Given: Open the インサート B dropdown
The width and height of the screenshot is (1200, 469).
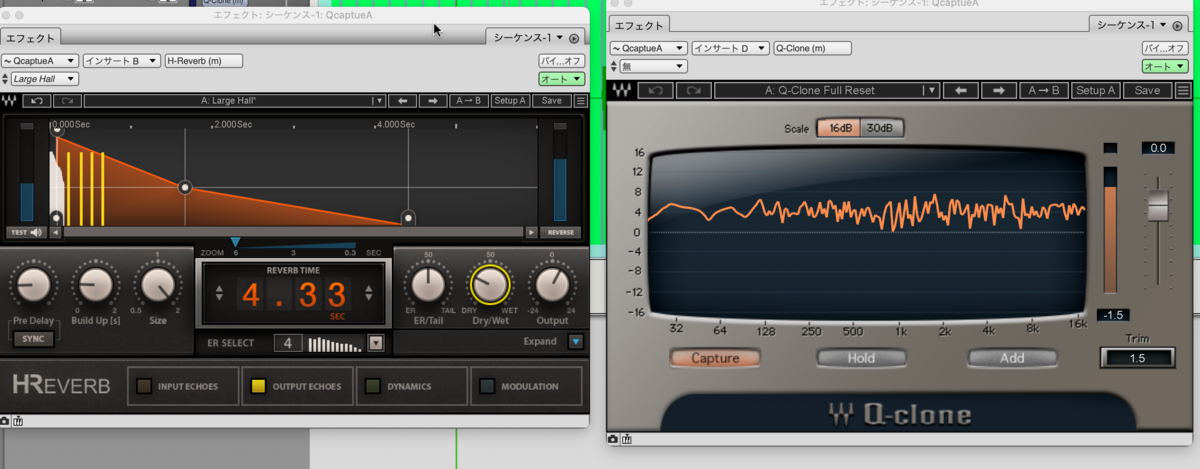Looking at the screenshot, I should [x=121, y=61].
